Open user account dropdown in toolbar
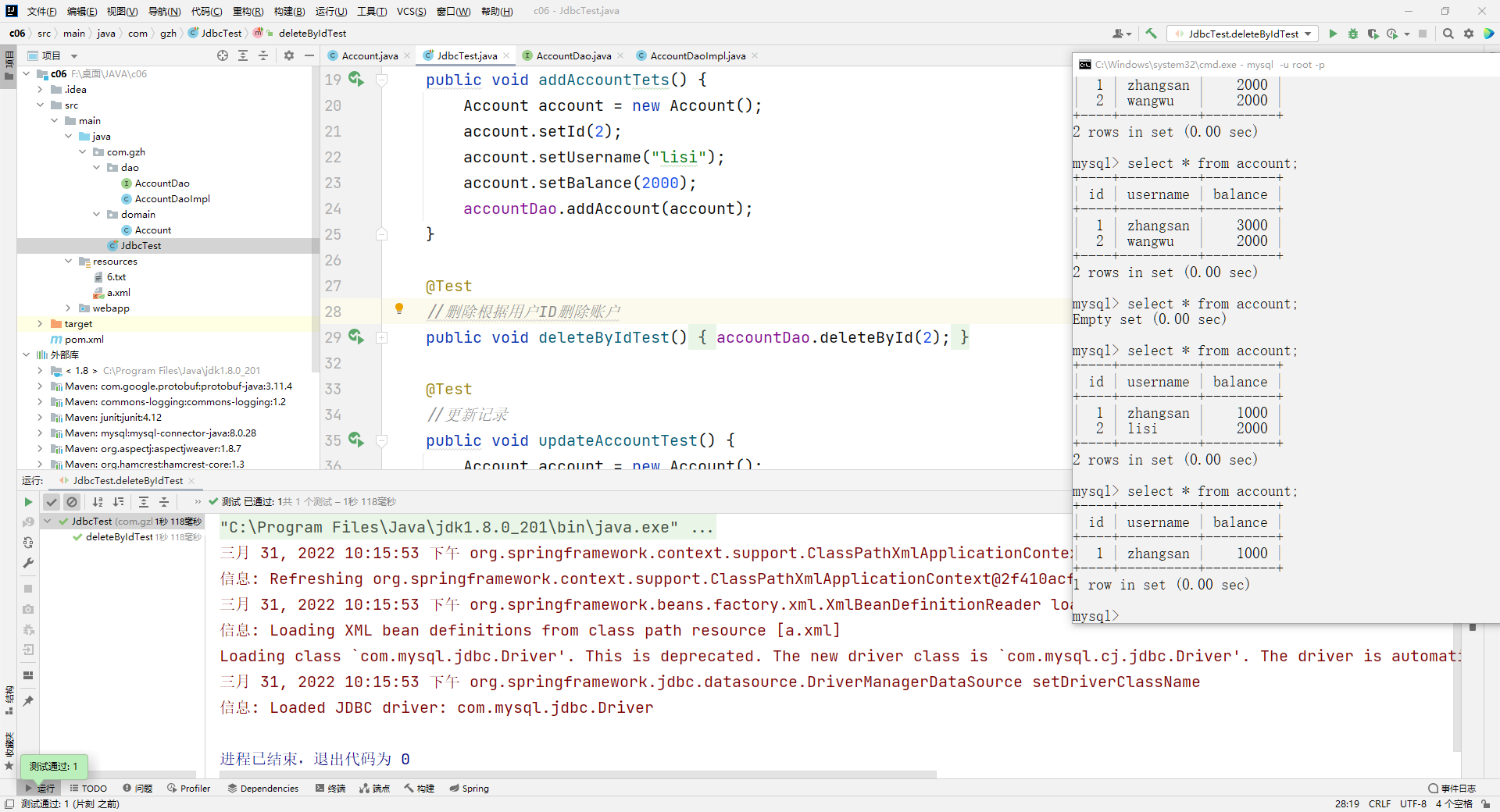1500x812 pixels. click(1122, 34)
